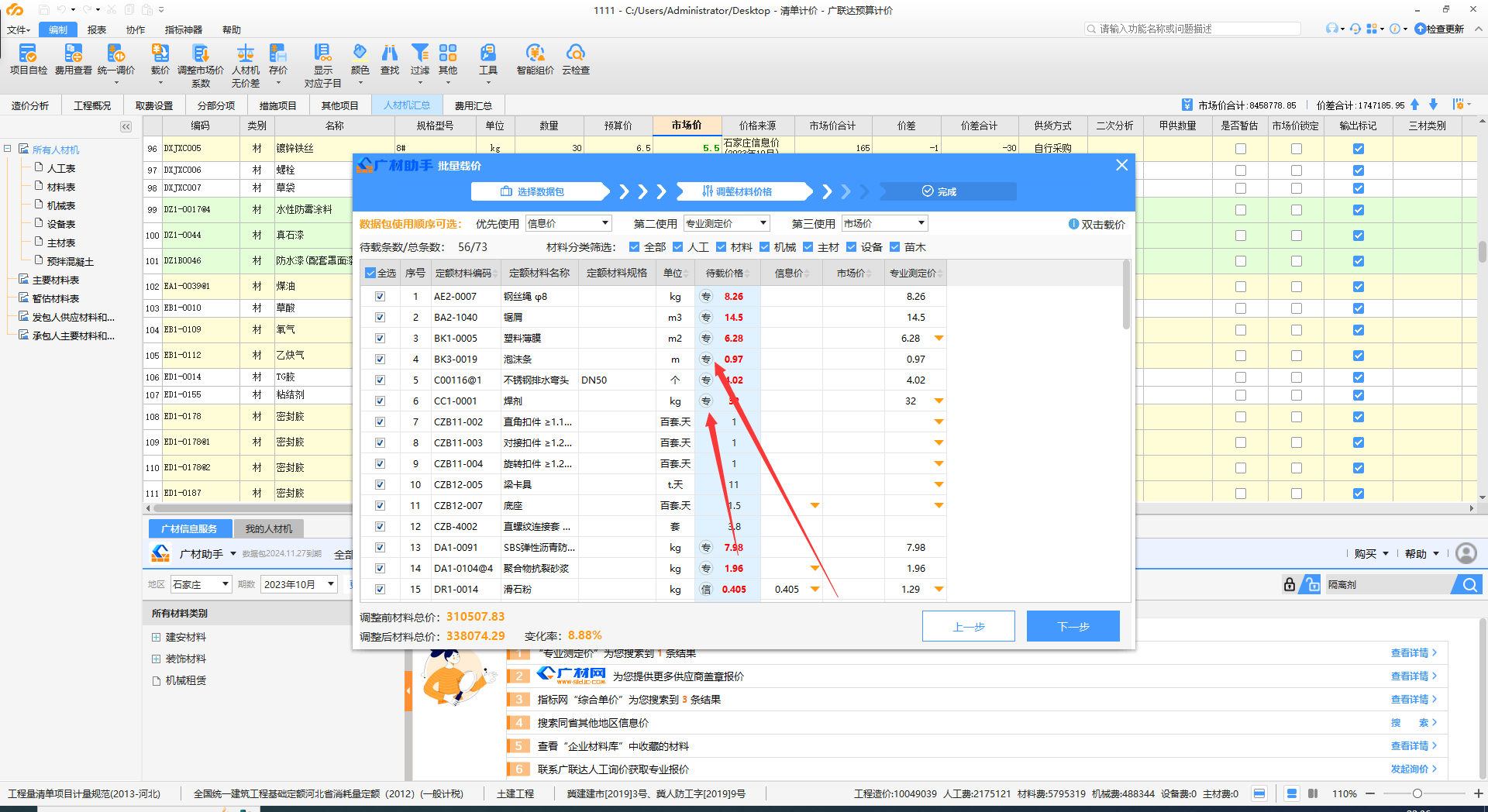Toggle the 全选 checkbox
Screen dimensions: 1488x812
pyautogui.click(x=370, y=273)
